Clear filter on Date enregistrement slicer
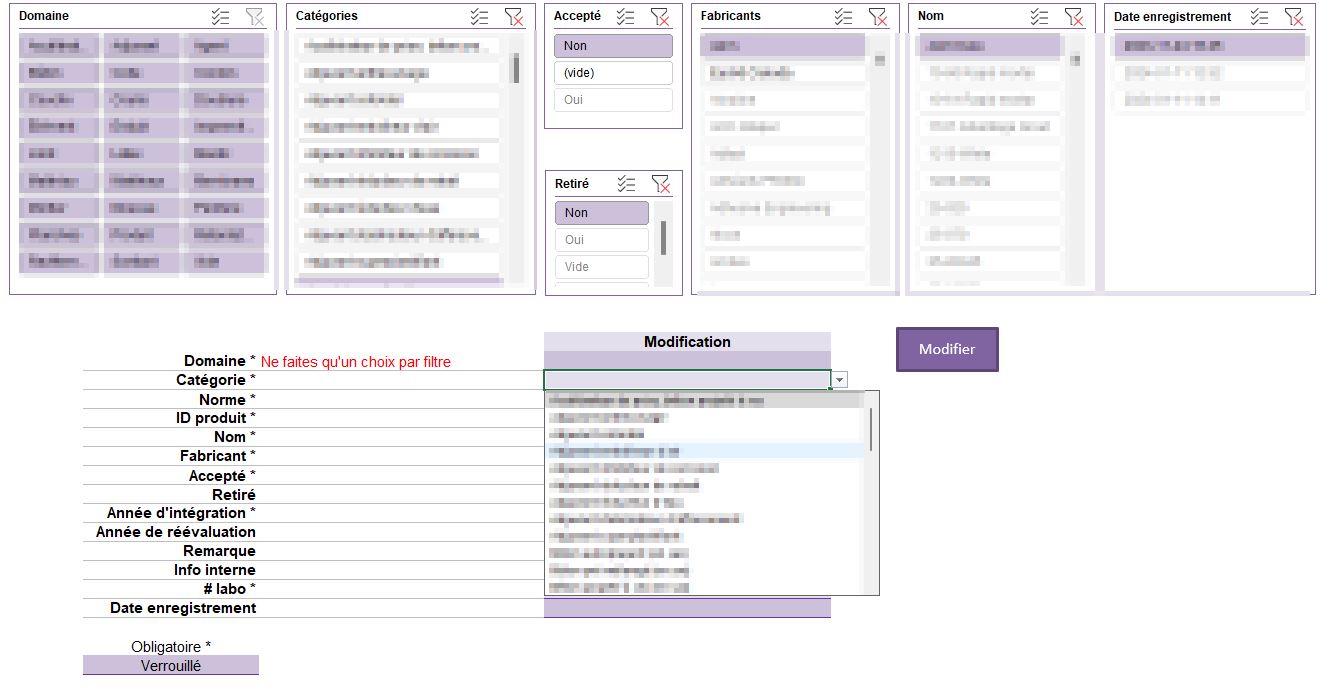This screenshot has width=1330, height=689. pyautogui.click(x=1293, y=16)
